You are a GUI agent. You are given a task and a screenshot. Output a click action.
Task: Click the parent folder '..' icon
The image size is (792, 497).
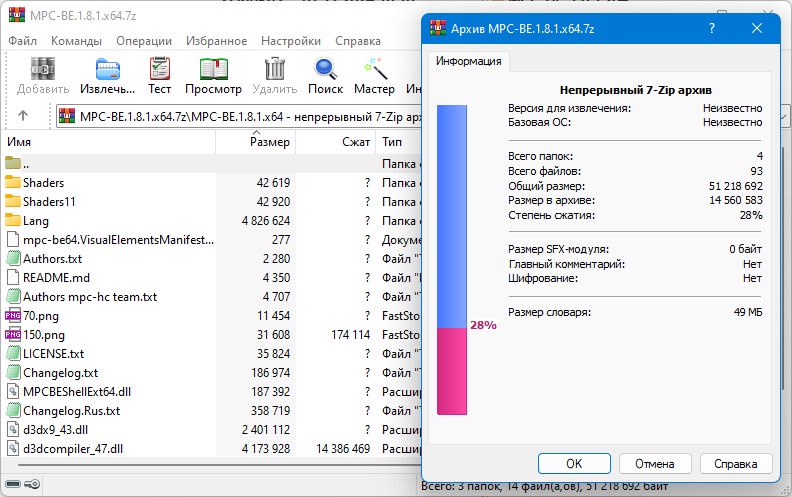pos(13,163)
